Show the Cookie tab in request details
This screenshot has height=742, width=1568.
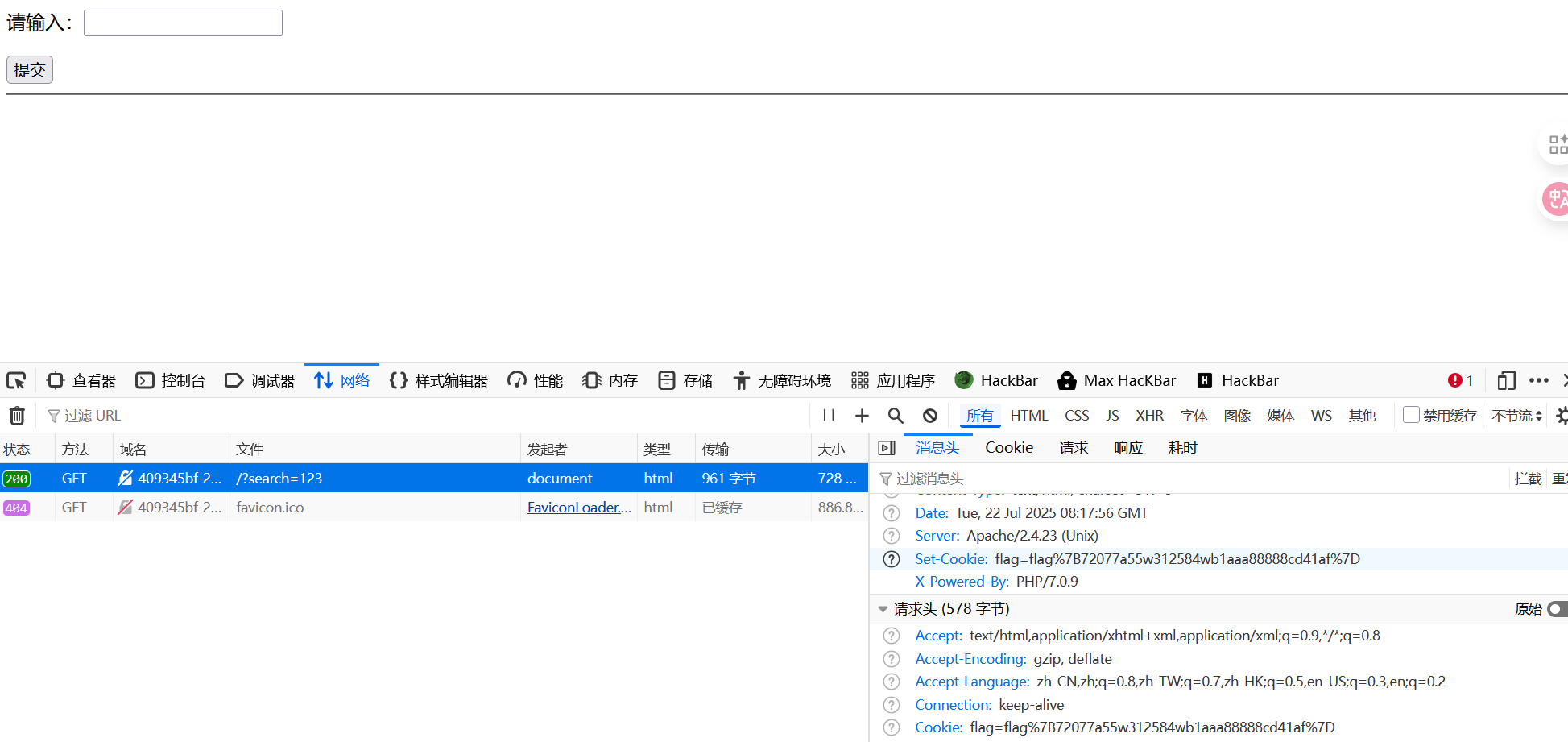[1009, 448]
